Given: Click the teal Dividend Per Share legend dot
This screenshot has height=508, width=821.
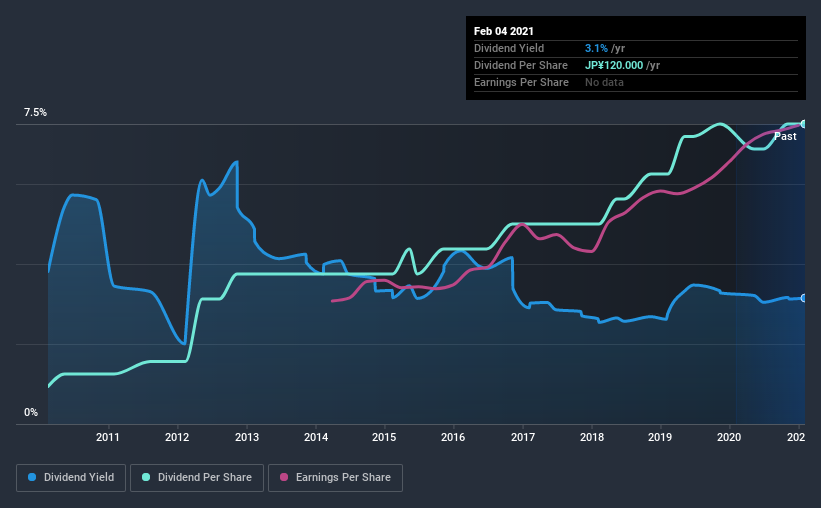Looking at the screenshot, I should pyautogui.click(x=146, y=477).
